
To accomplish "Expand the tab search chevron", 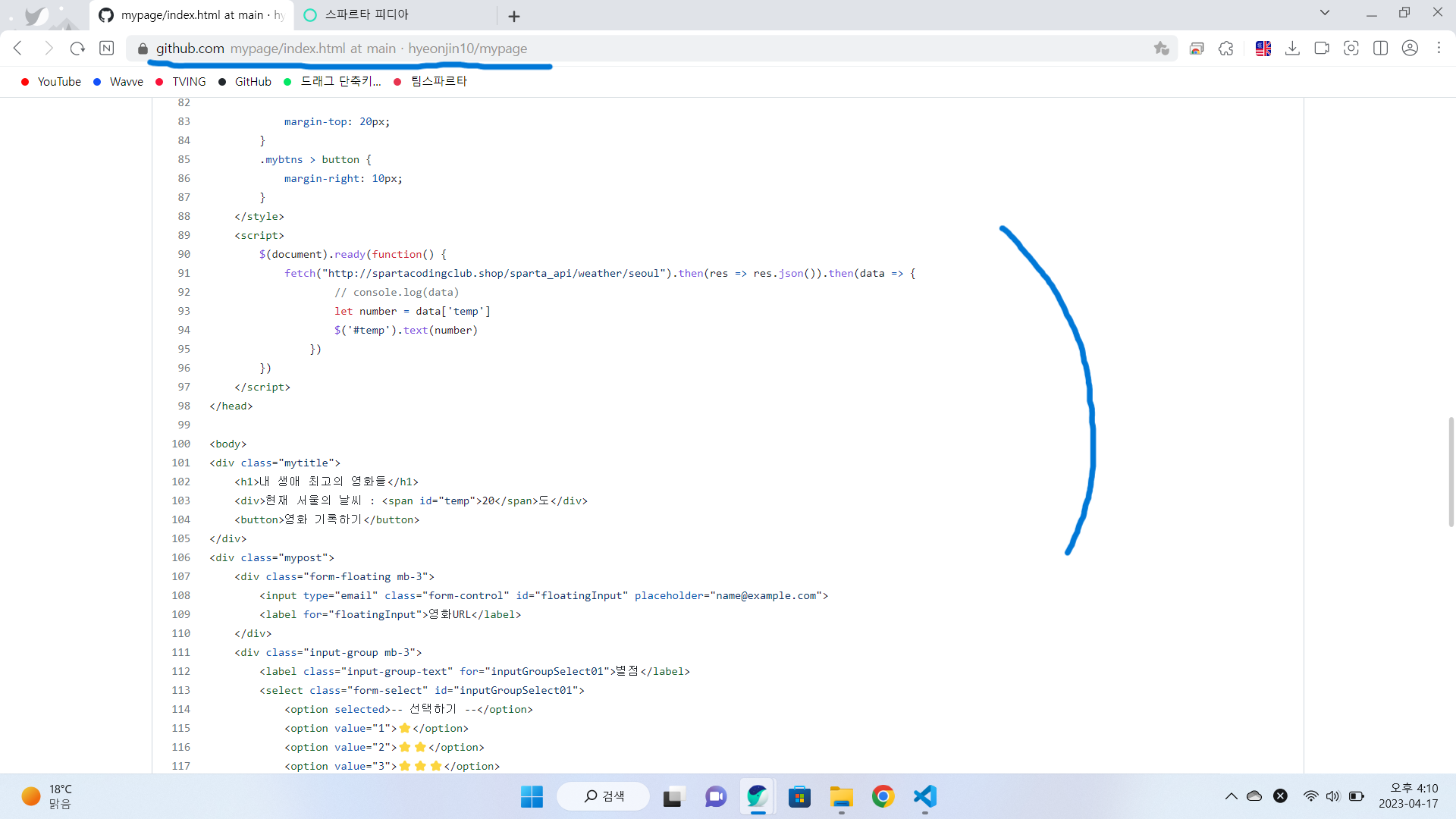I will click(1325, 13).
